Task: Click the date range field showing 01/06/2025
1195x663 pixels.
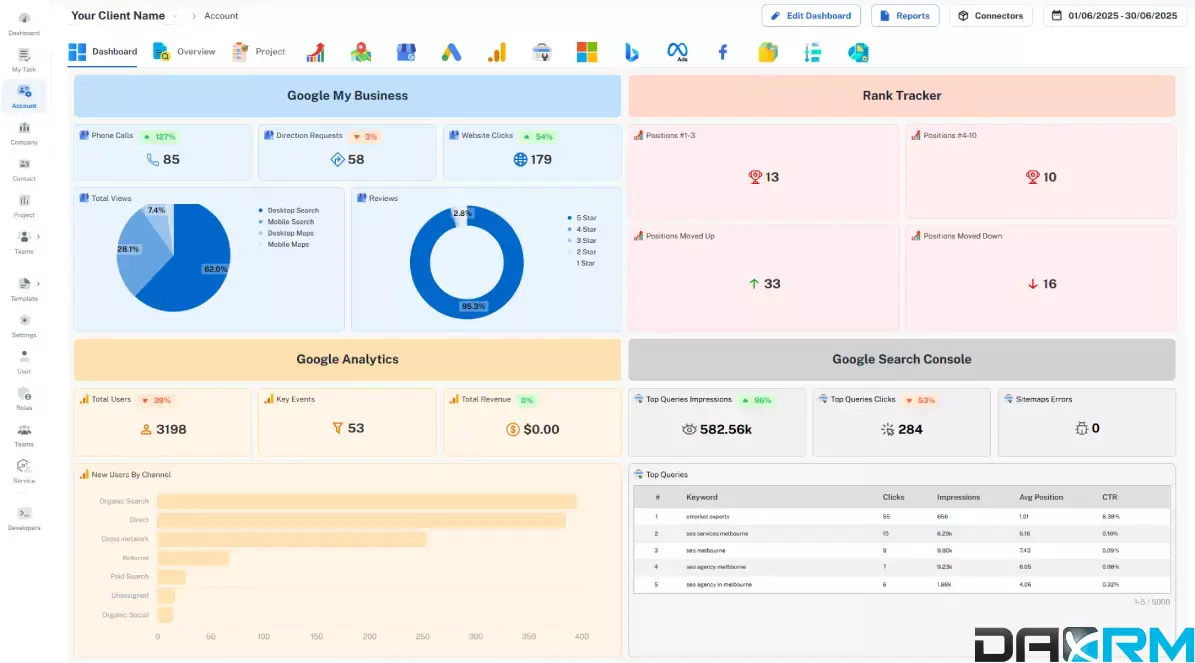Action: coord(1115,15)
